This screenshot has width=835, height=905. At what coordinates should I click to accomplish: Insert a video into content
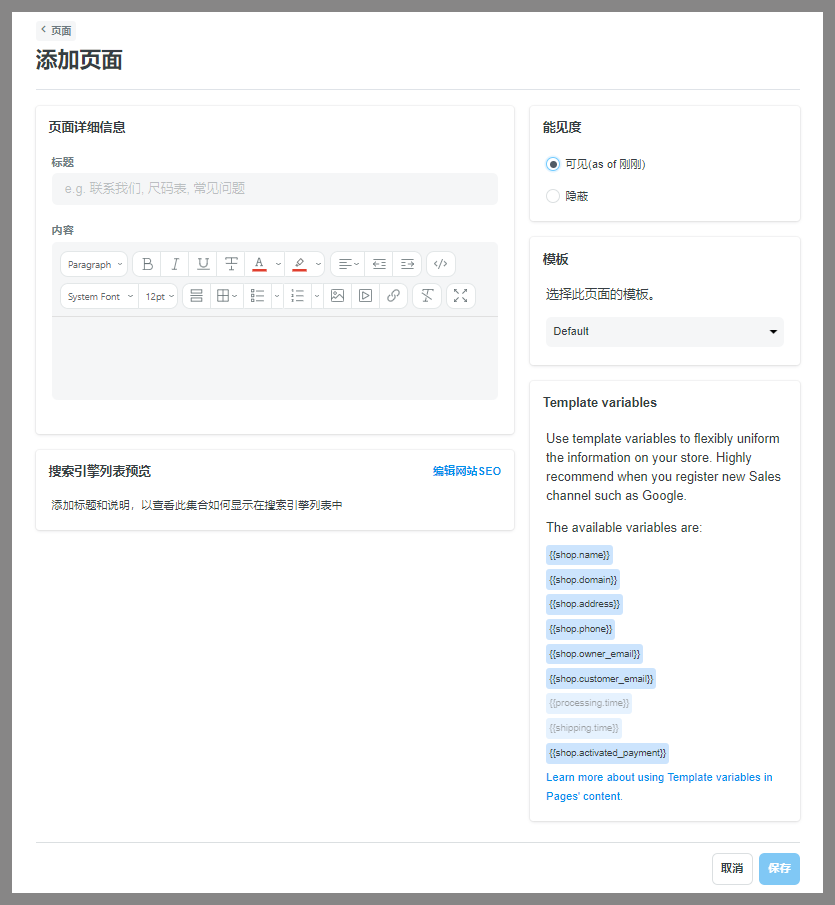point(365,296)
